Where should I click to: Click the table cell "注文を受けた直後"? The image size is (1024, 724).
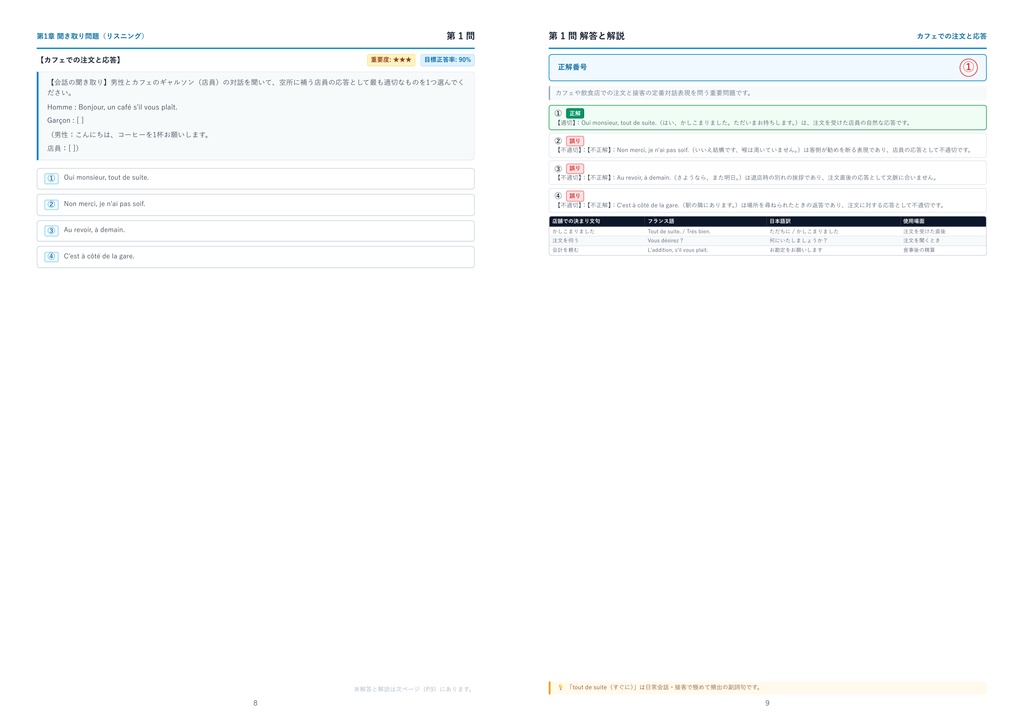click(924, 231)
